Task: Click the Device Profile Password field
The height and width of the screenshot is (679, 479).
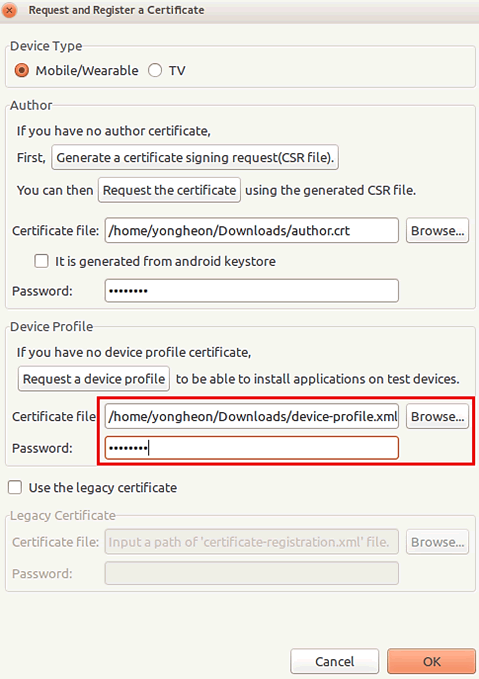Action: pyautogui.click(x=252, y=448)
